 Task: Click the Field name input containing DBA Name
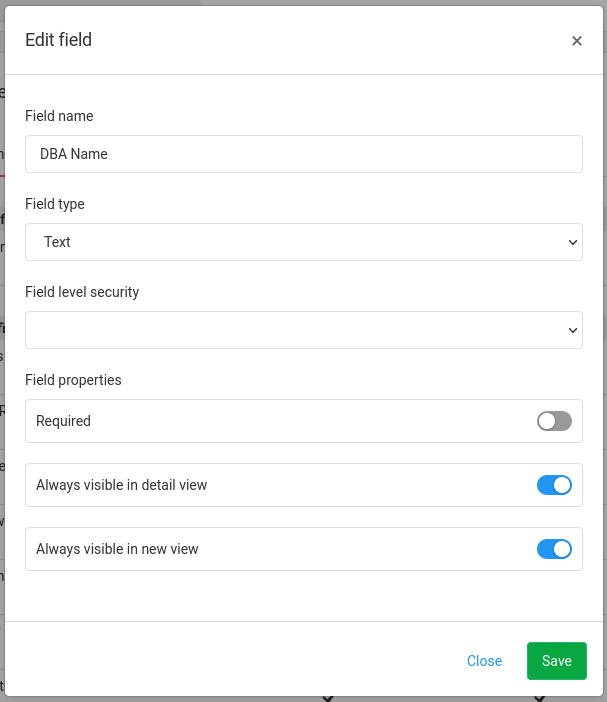(304, 154)
